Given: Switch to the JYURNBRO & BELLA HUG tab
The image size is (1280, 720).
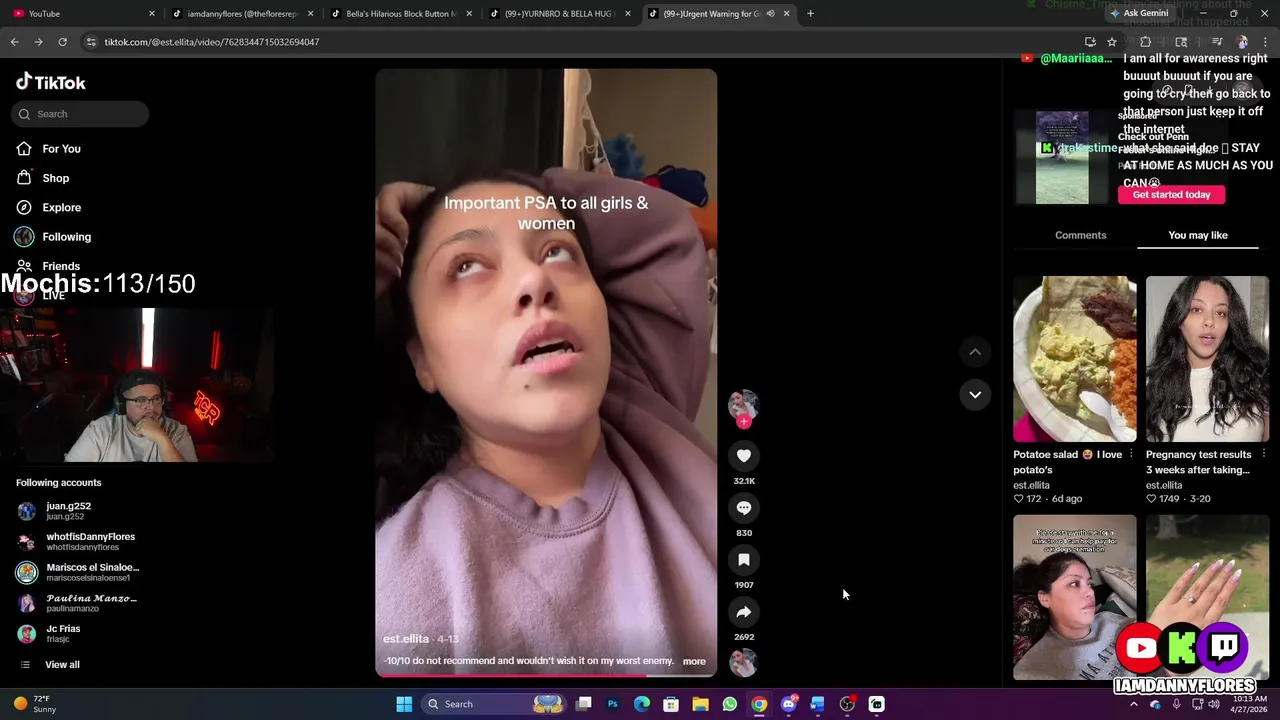Looking at the screenshot, I should 558,14.
